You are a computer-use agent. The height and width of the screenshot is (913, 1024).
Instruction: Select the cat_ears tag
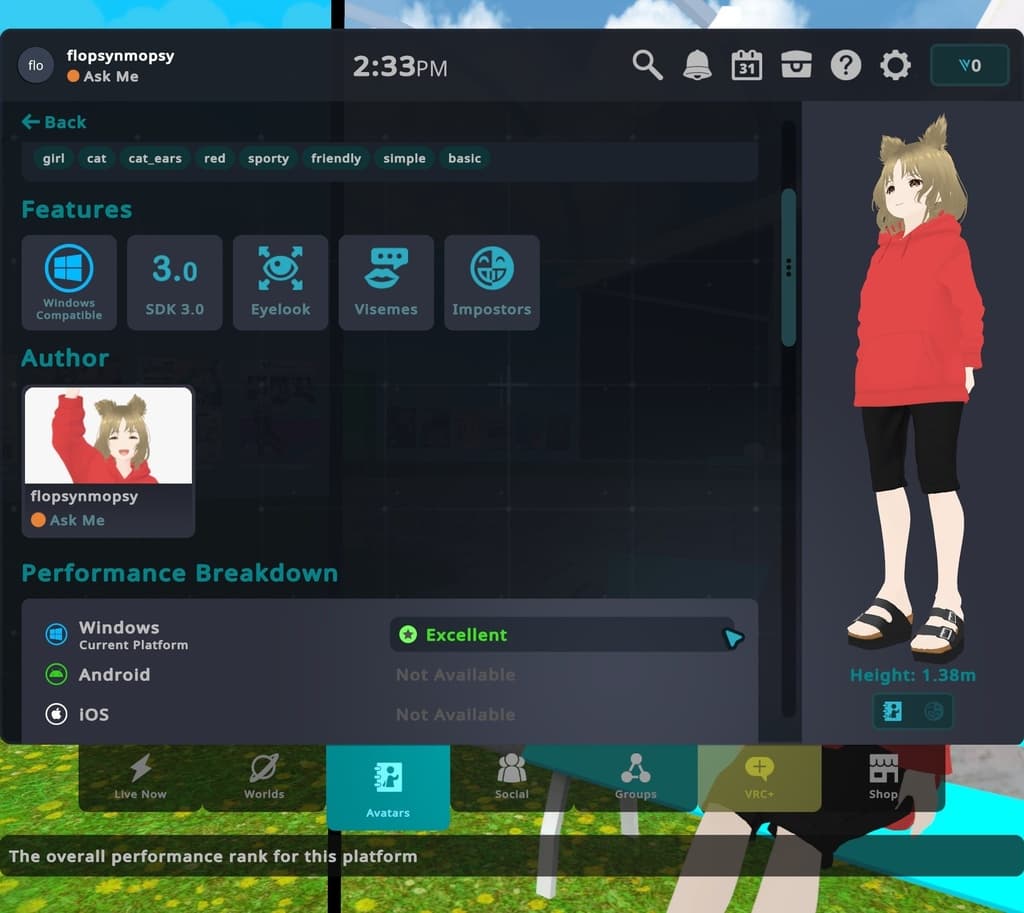[x=155, y=159]
